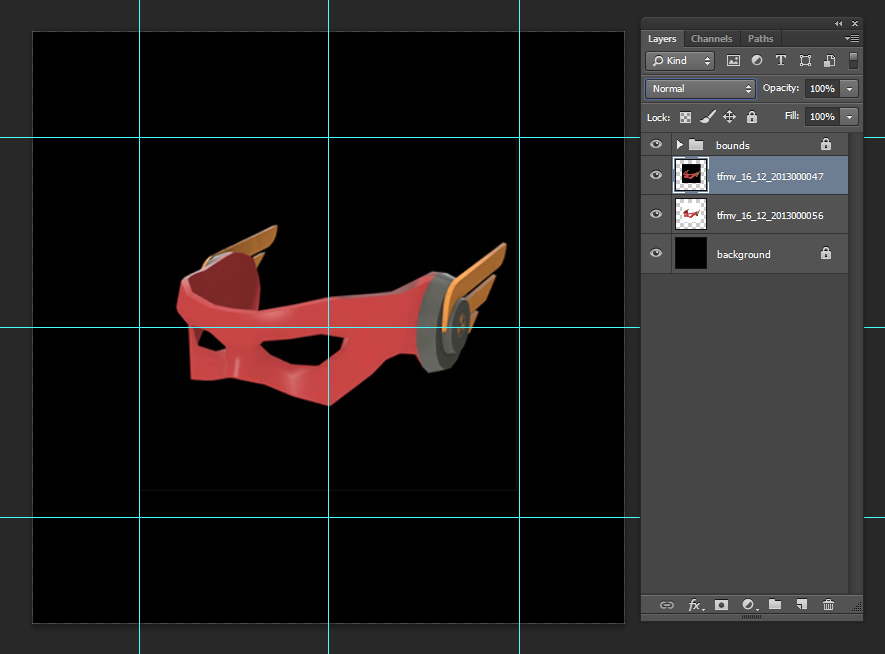Switch to the Channels tab
The image size is (885, 654).
coord(711,38)
